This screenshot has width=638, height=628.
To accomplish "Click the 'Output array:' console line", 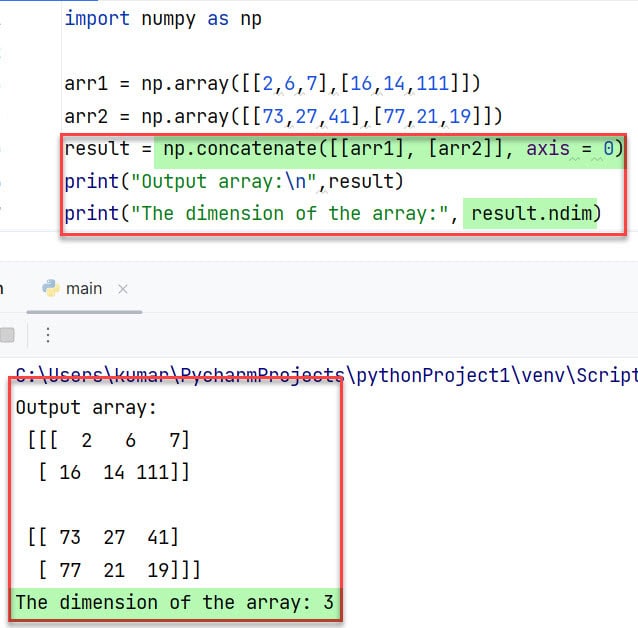I will [86, 407].
